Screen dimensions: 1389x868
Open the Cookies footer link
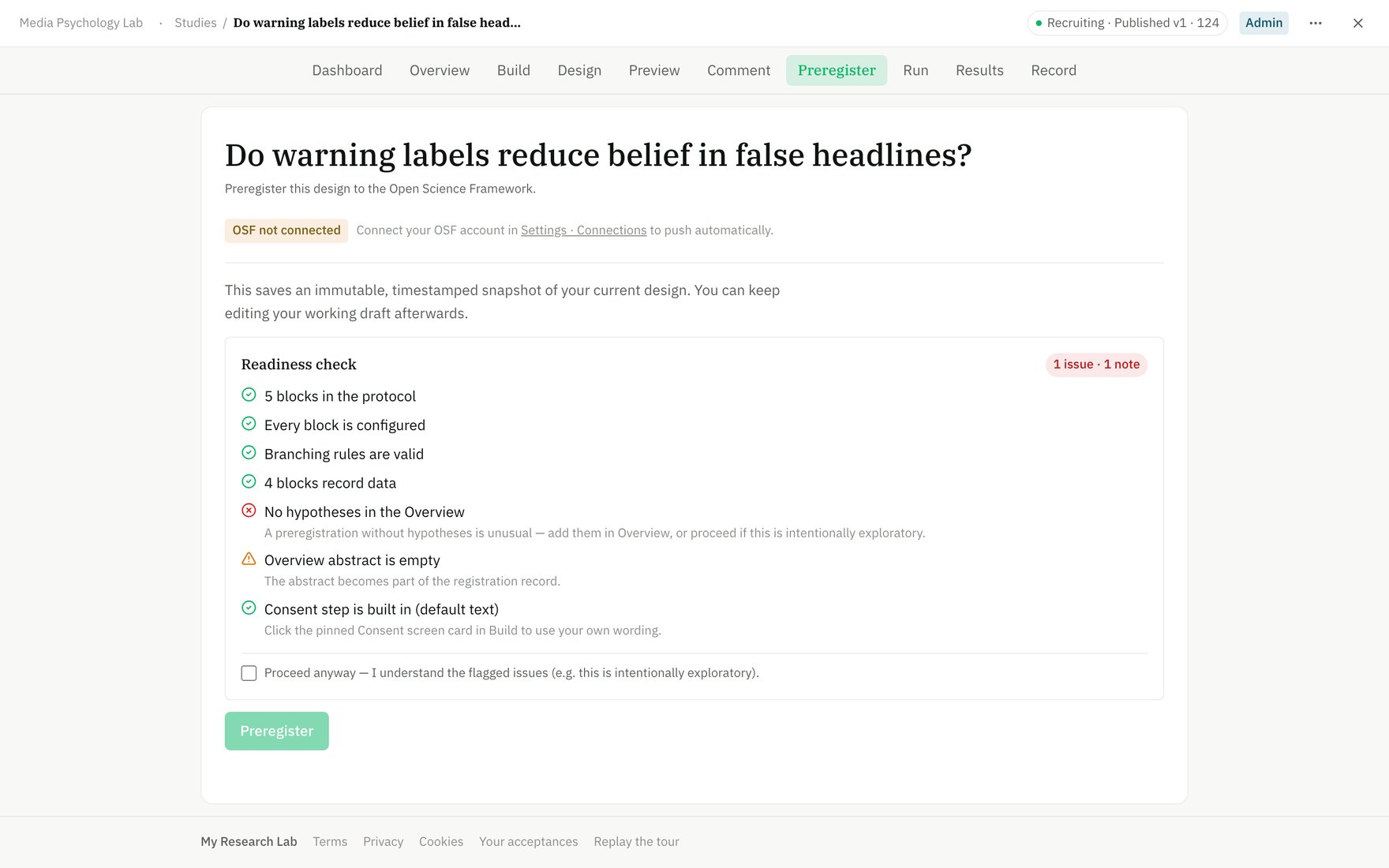pyautogui.click(x=441, y=842)
